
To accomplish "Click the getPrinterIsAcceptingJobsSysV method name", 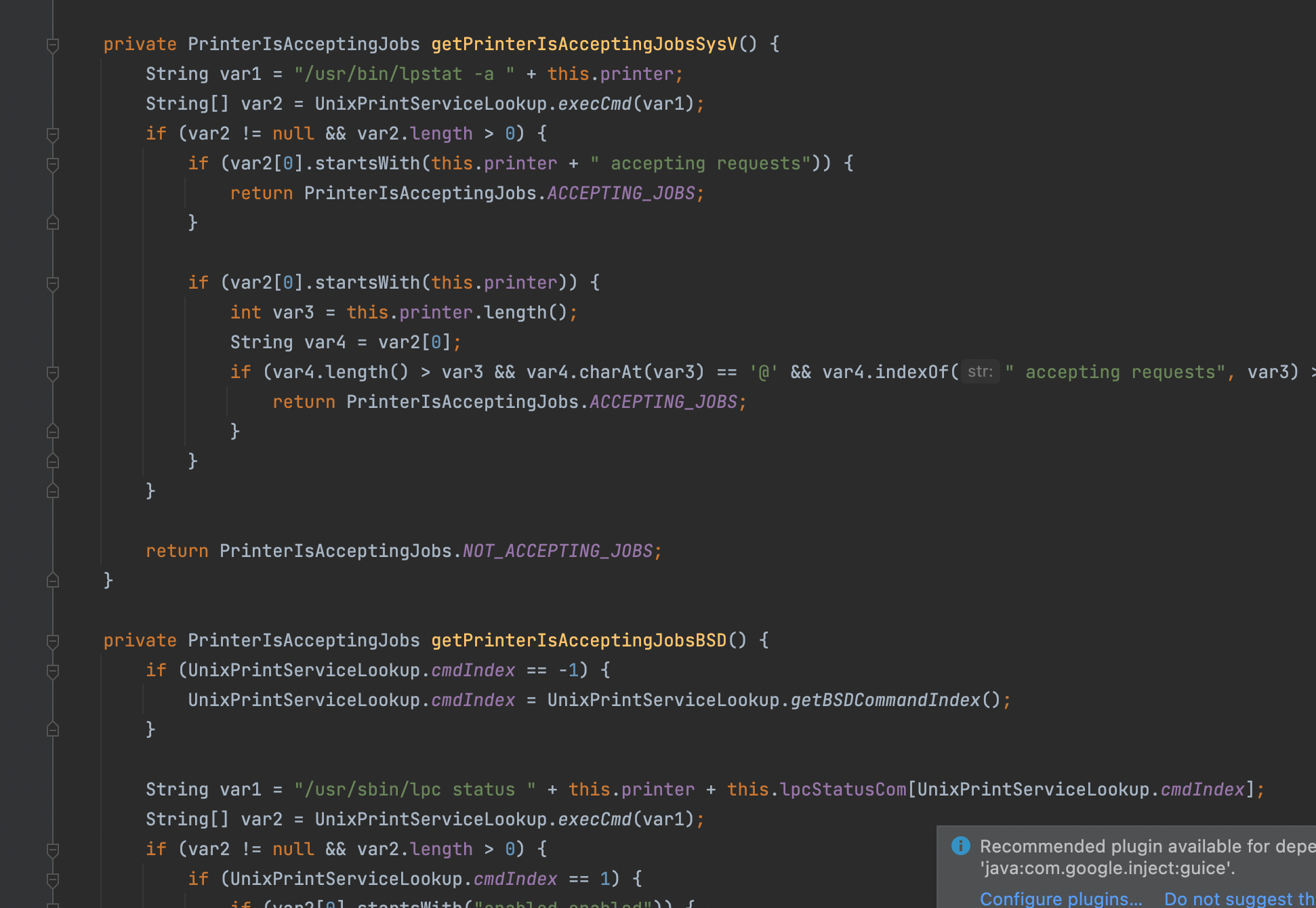I will (x=583, y=44).
